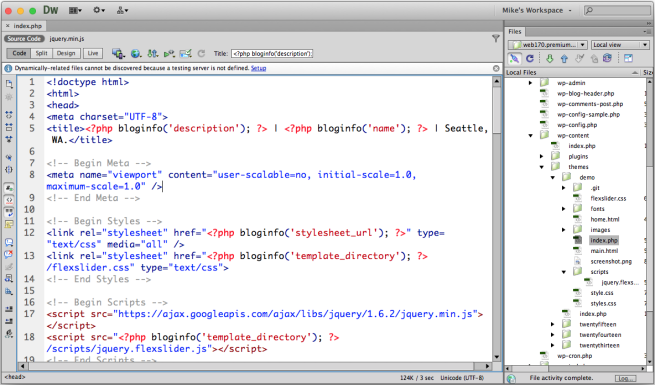
Task: Click the Synchronize with remote server icon
Action: pos(607,58)
